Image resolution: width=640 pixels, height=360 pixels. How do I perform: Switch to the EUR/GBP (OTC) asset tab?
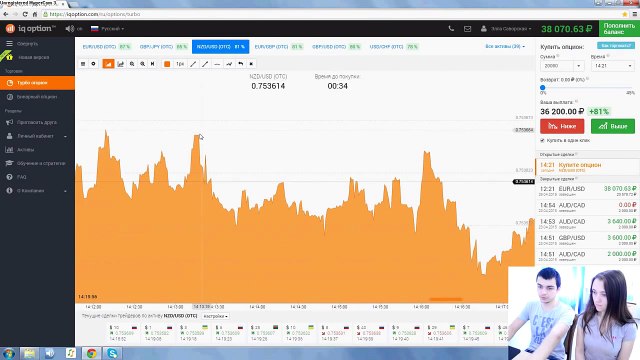(x=279, y=47)
